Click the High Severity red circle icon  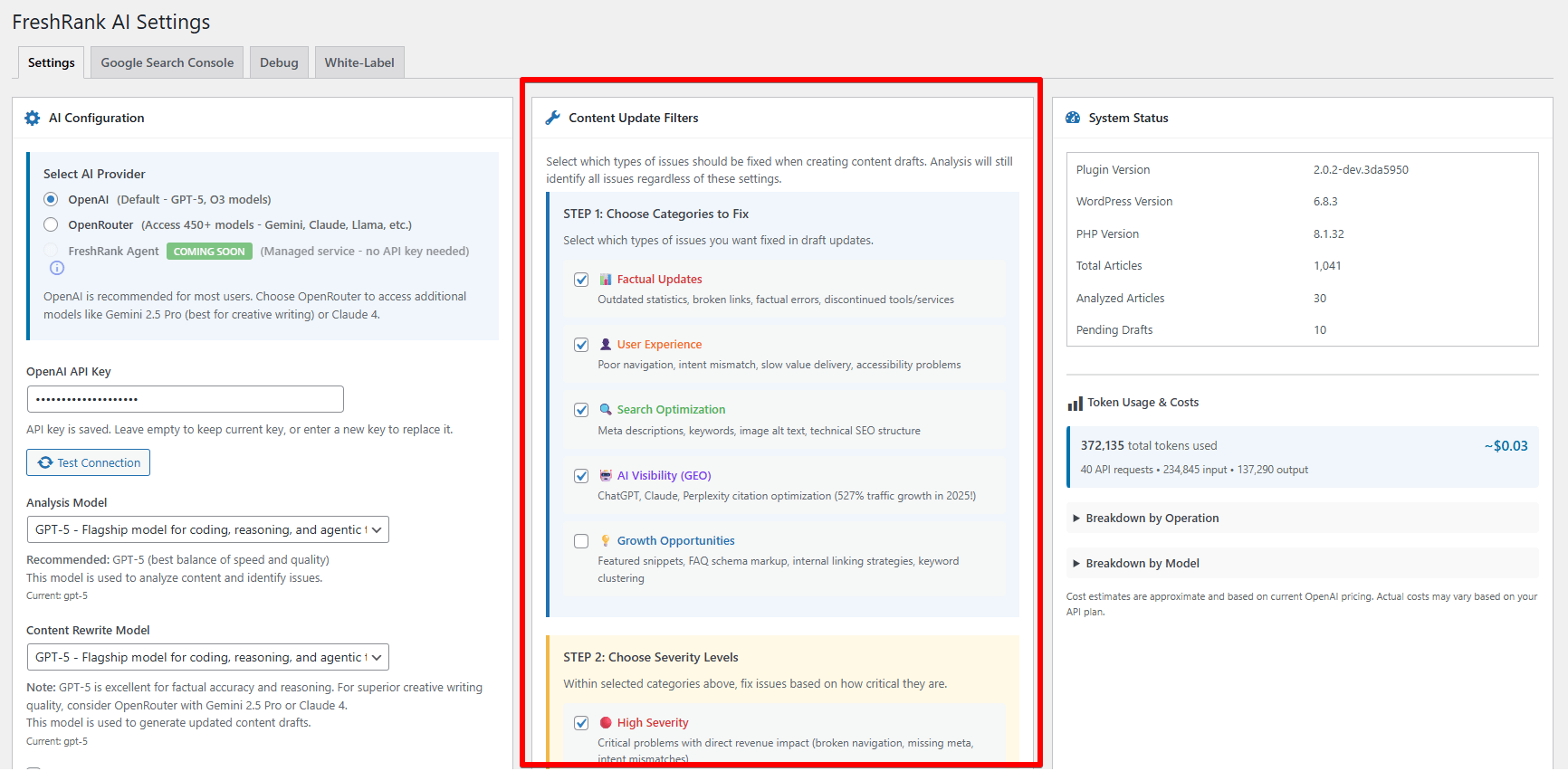(606, 723)
